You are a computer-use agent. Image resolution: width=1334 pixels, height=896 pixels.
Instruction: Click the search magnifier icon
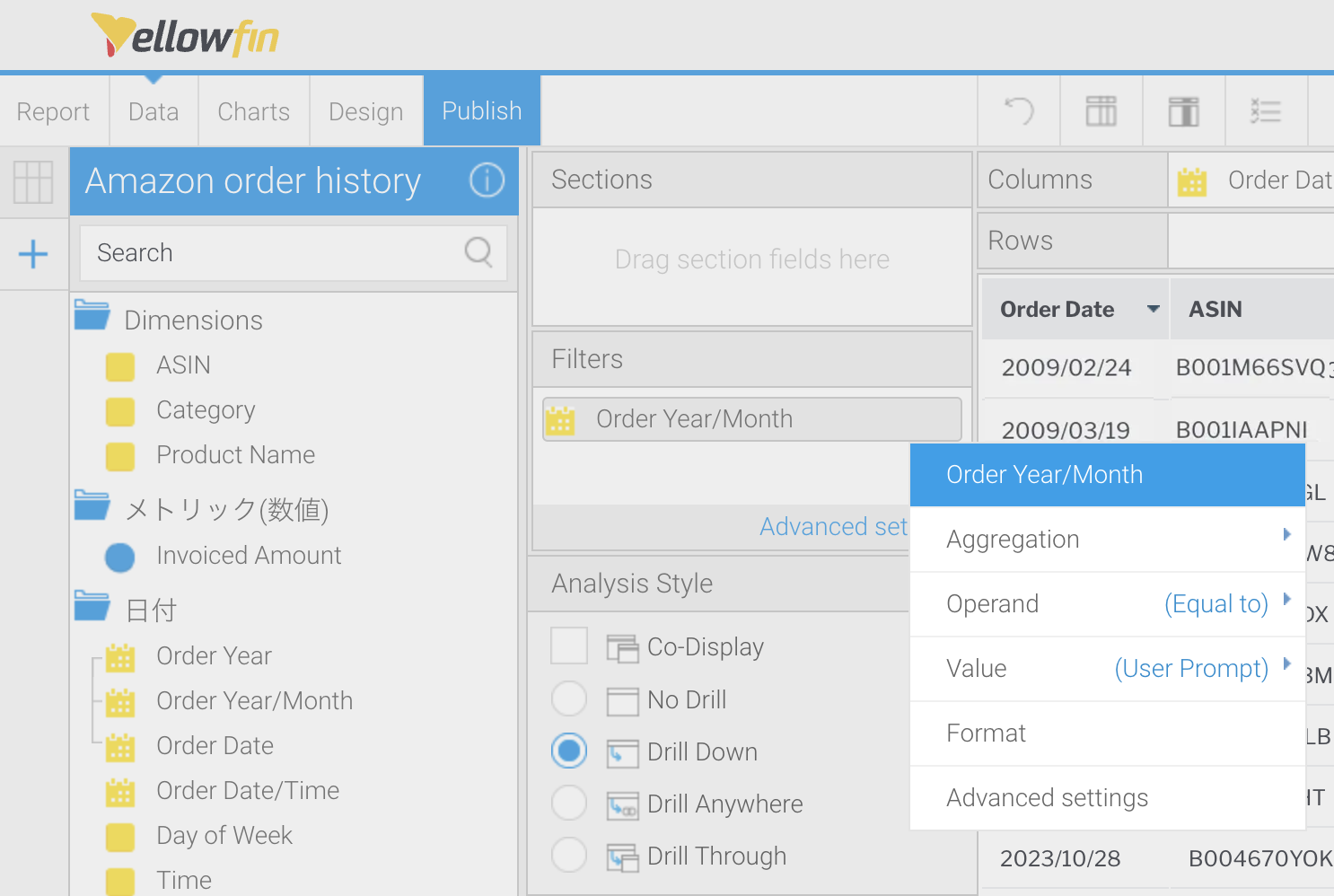[478, 252]
